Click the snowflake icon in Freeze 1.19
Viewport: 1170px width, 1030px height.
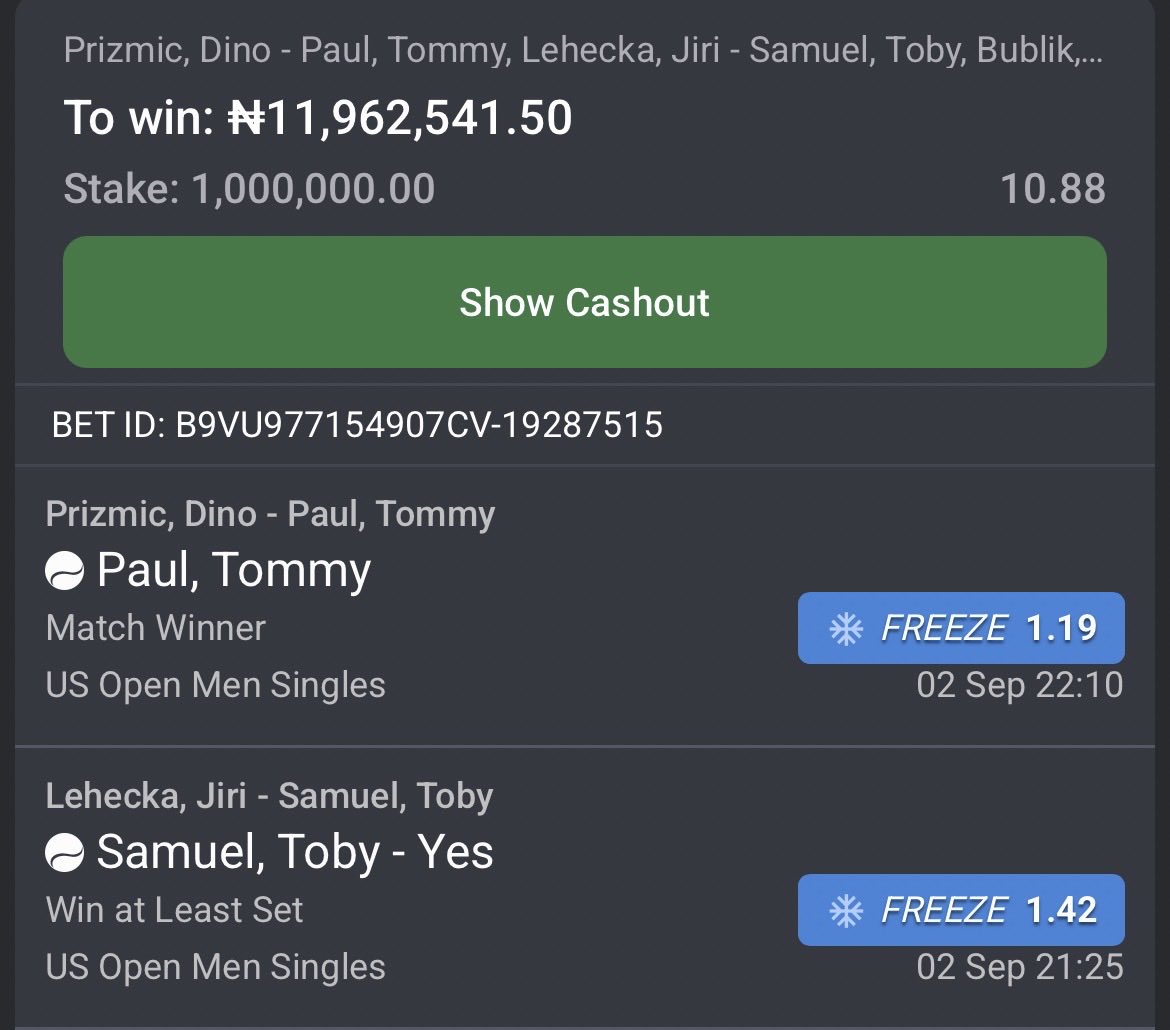pos(846,628)
